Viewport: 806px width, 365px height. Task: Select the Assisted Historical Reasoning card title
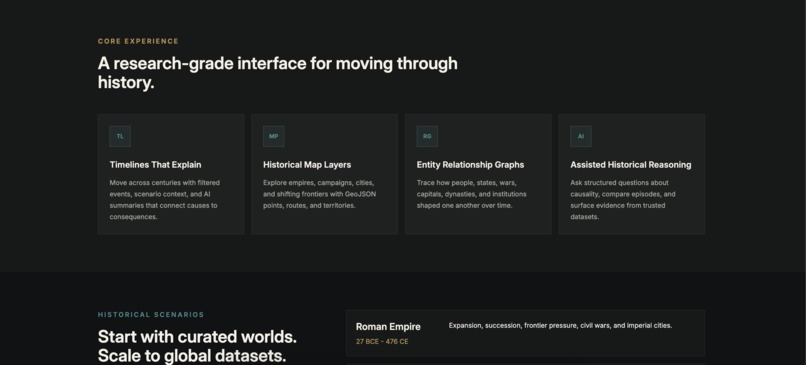(x=631, y=165)
